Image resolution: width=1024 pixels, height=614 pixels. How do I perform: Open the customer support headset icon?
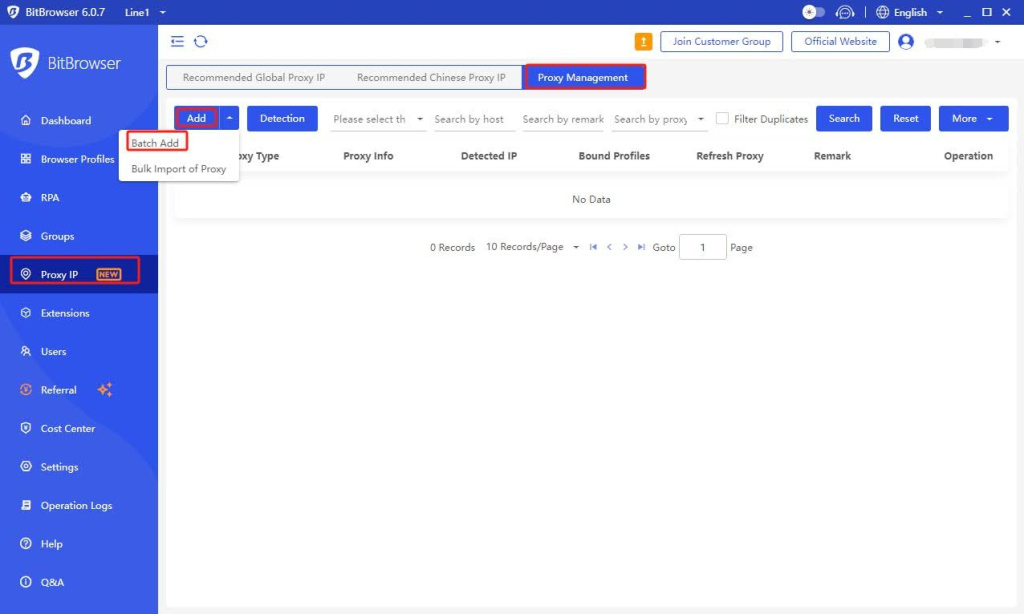845,12
